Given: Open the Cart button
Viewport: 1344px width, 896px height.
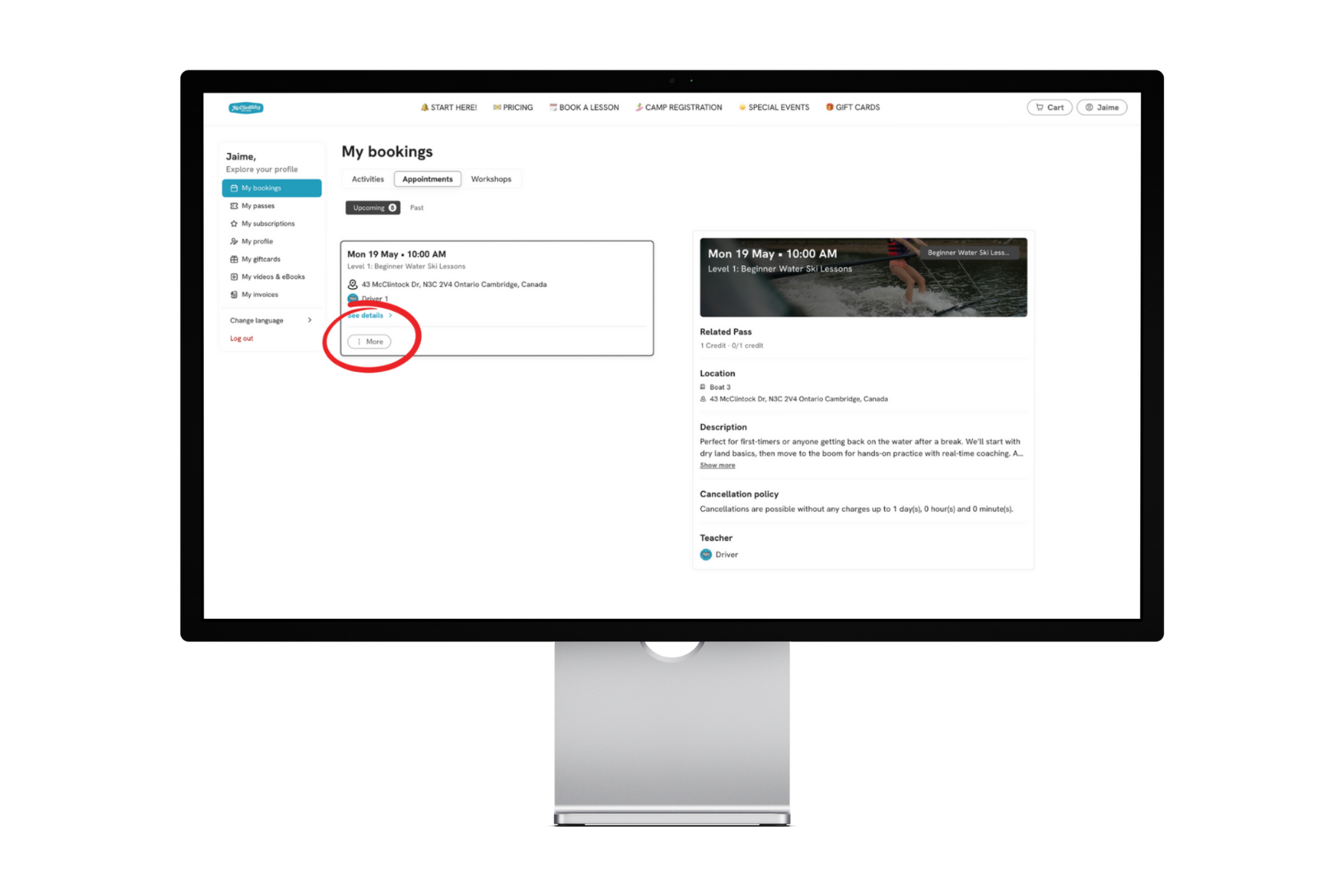Looking at the screenshot, I should pyautogui.click(x=1050, y=108).
